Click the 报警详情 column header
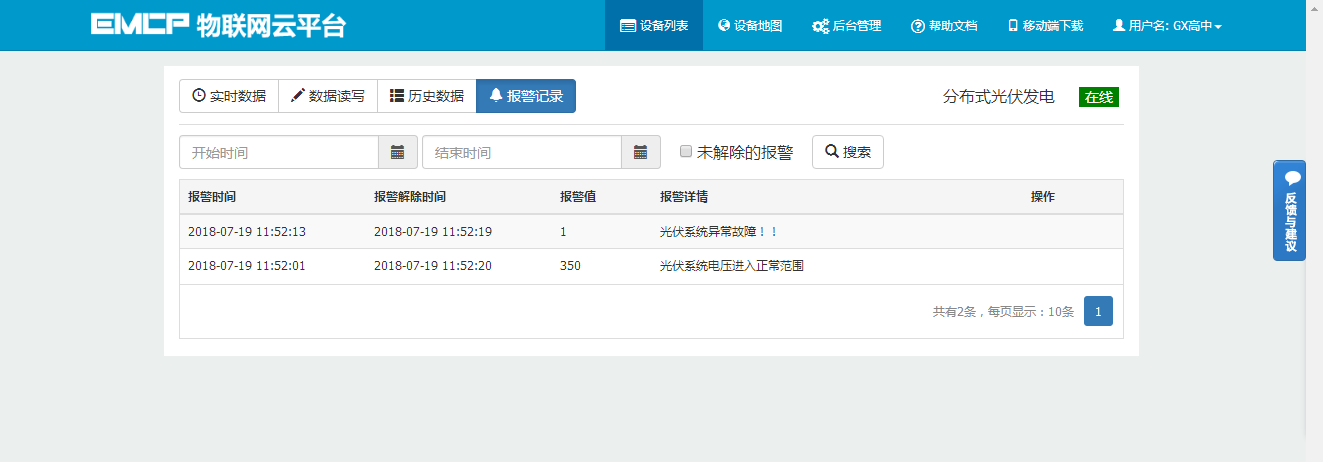 684,197
